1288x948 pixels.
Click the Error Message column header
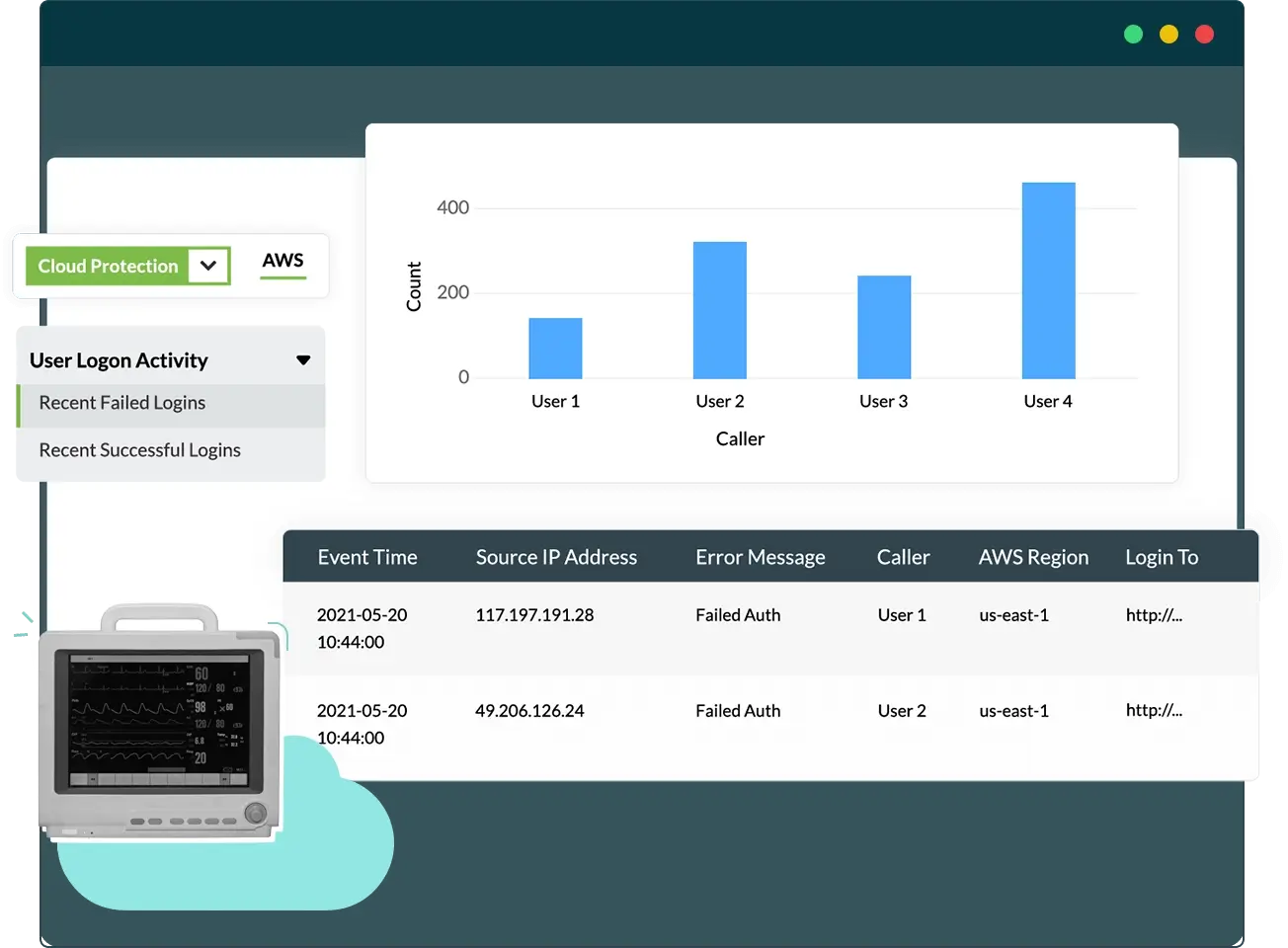point(761,557)
